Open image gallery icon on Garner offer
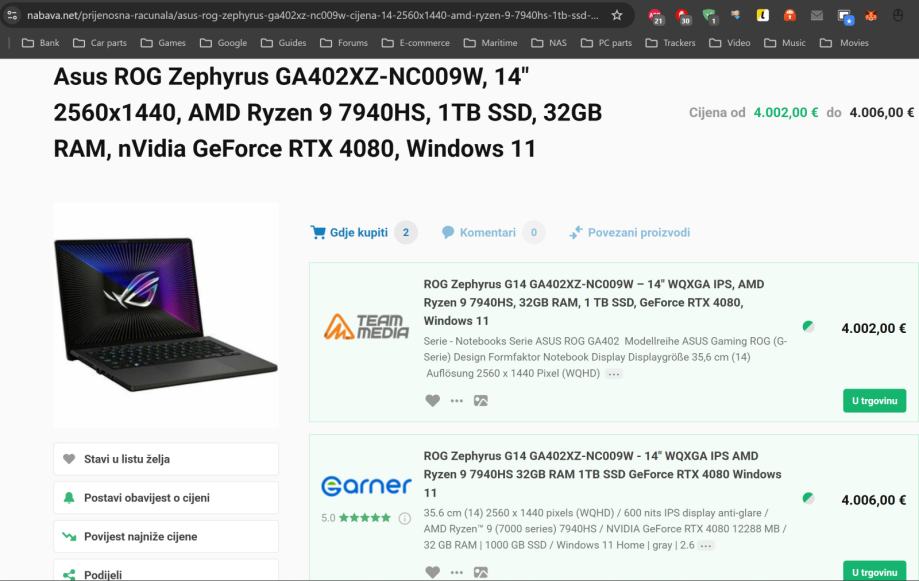This screenshot has width=919, height=581. point(481,572)
